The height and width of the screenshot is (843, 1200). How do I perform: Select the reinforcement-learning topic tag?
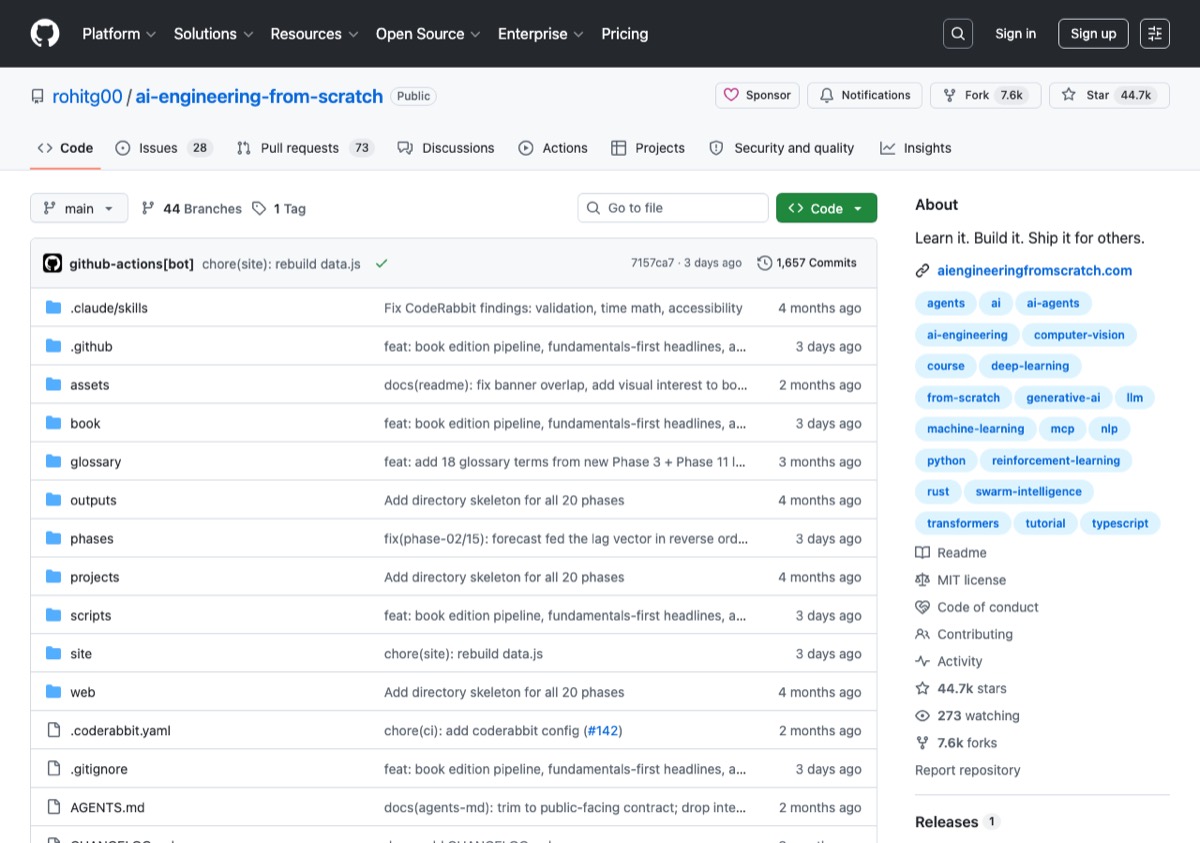[x=1056, y=460]
